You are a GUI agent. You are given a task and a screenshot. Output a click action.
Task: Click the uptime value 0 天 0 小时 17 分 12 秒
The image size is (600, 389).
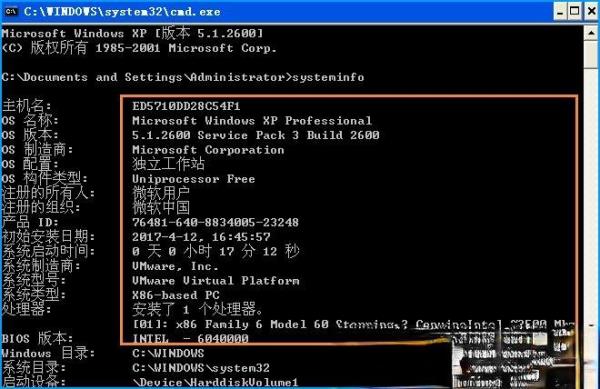coord(215,251)
